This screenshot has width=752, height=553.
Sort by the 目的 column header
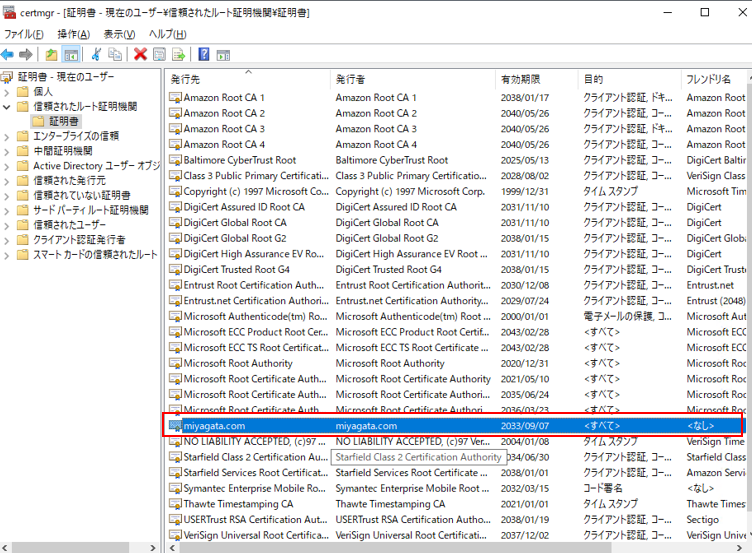pos(630,79)
